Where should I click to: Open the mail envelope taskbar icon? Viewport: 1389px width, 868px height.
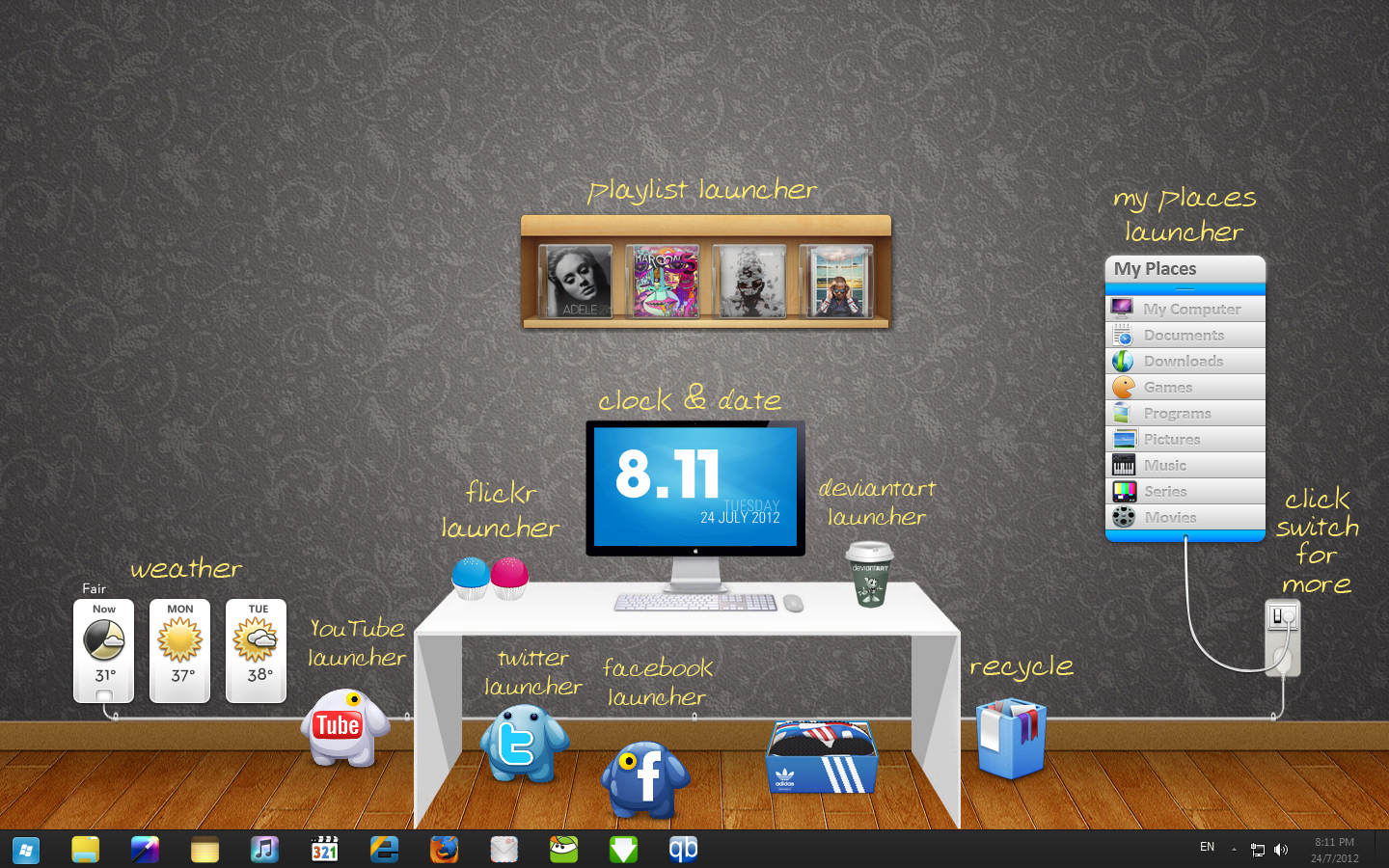pos(504,850)
